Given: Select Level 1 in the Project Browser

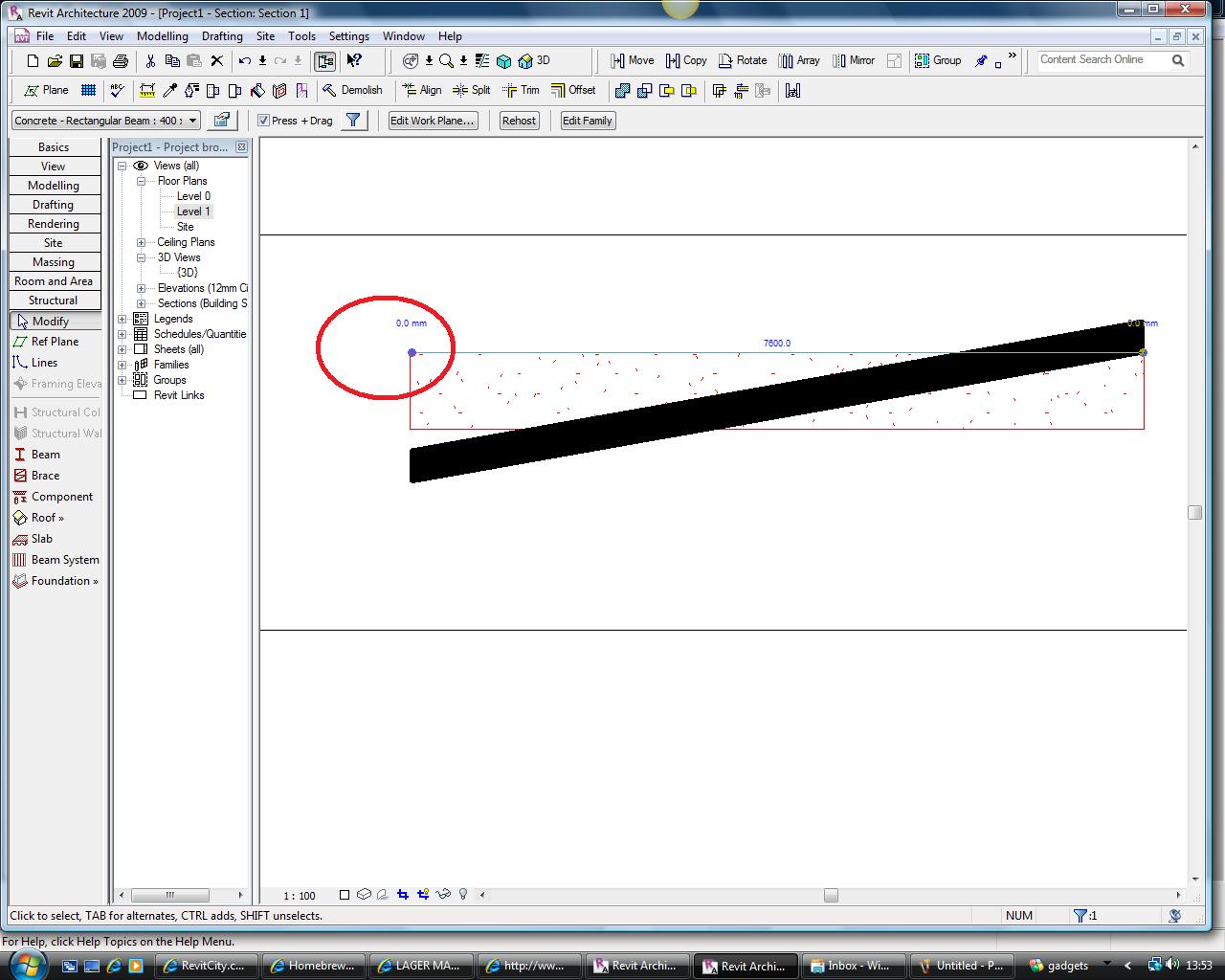Looking at the screenshot, I should coord(193,212).
